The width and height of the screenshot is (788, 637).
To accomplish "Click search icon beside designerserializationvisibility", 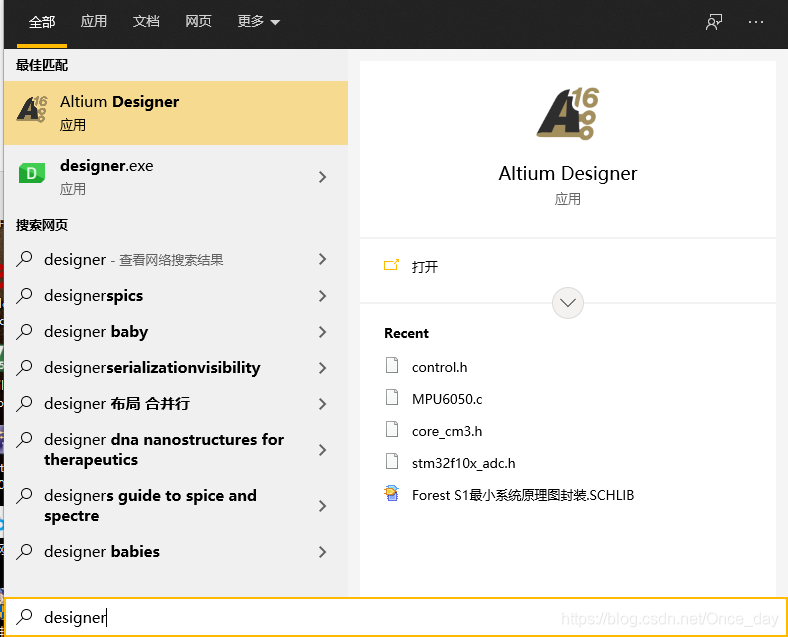I will pos(24,368).
